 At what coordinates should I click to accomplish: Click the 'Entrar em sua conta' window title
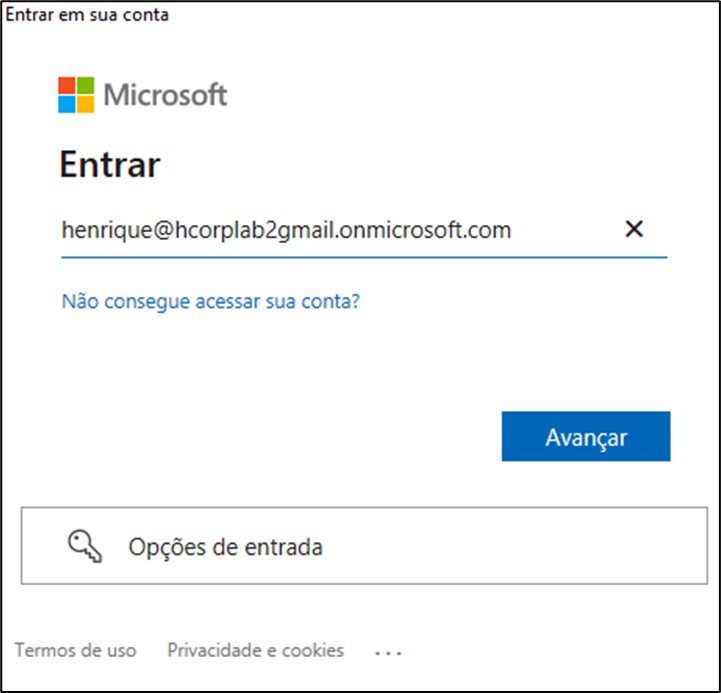88,15
